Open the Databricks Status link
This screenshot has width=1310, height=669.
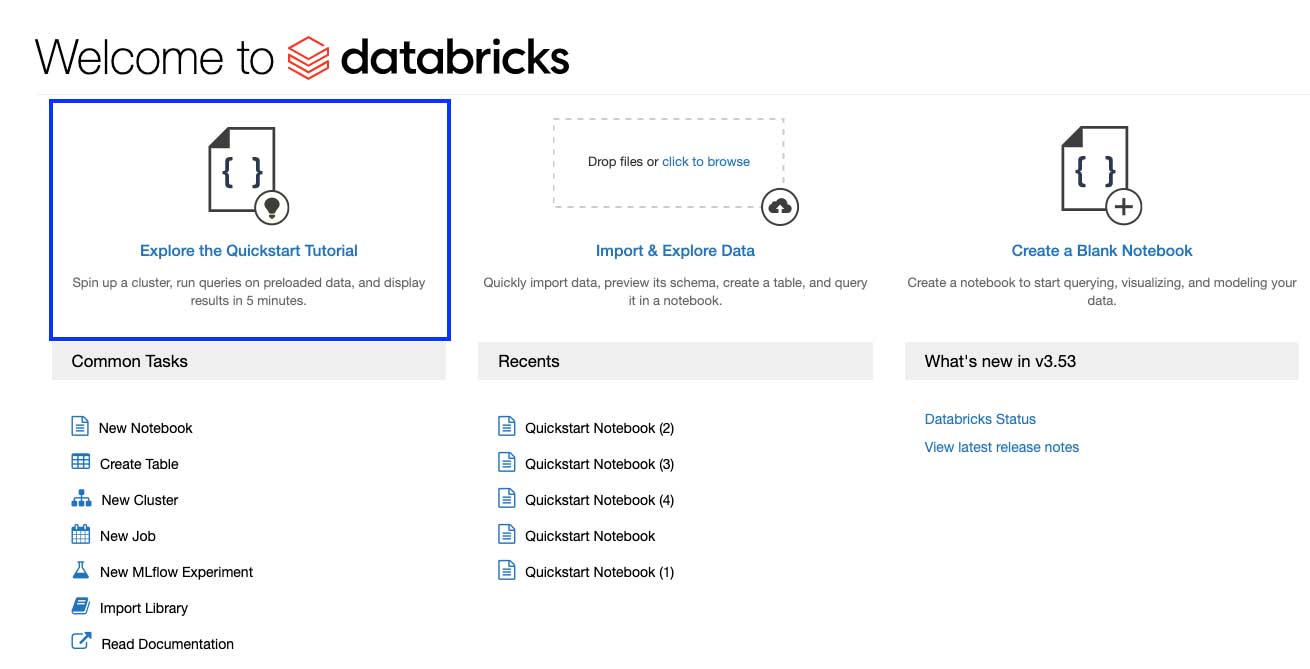[980, 419]
